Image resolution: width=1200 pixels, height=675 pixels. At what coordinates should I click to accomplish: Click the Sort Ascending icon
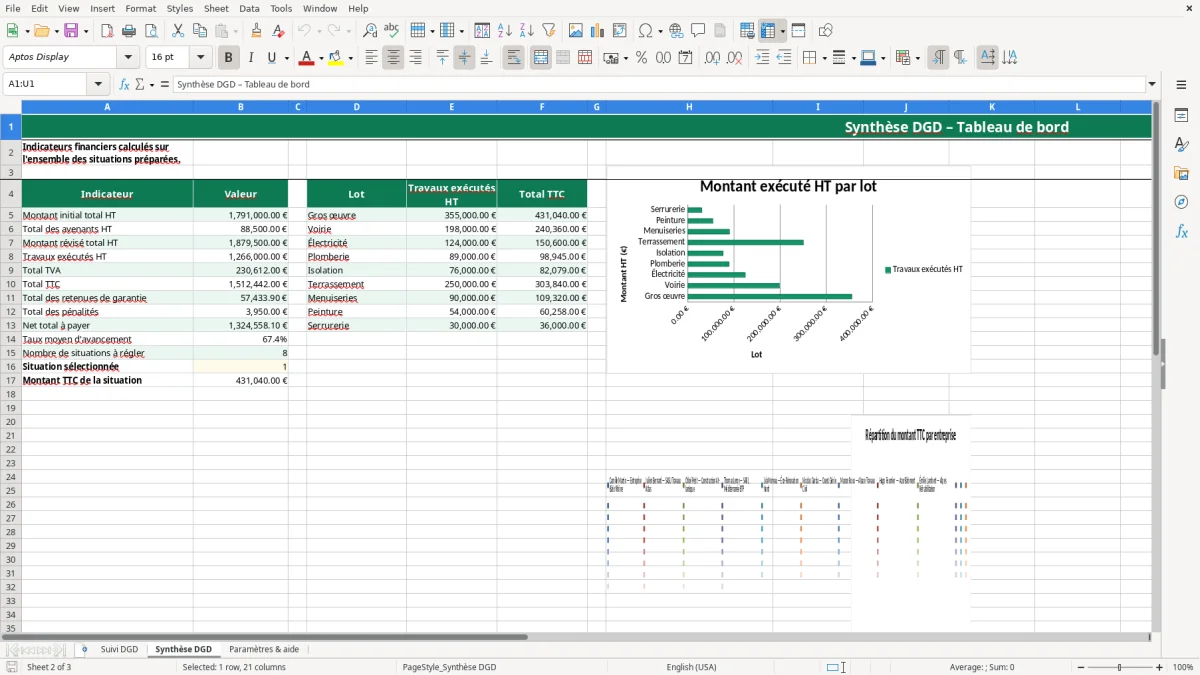coord(505,31)
